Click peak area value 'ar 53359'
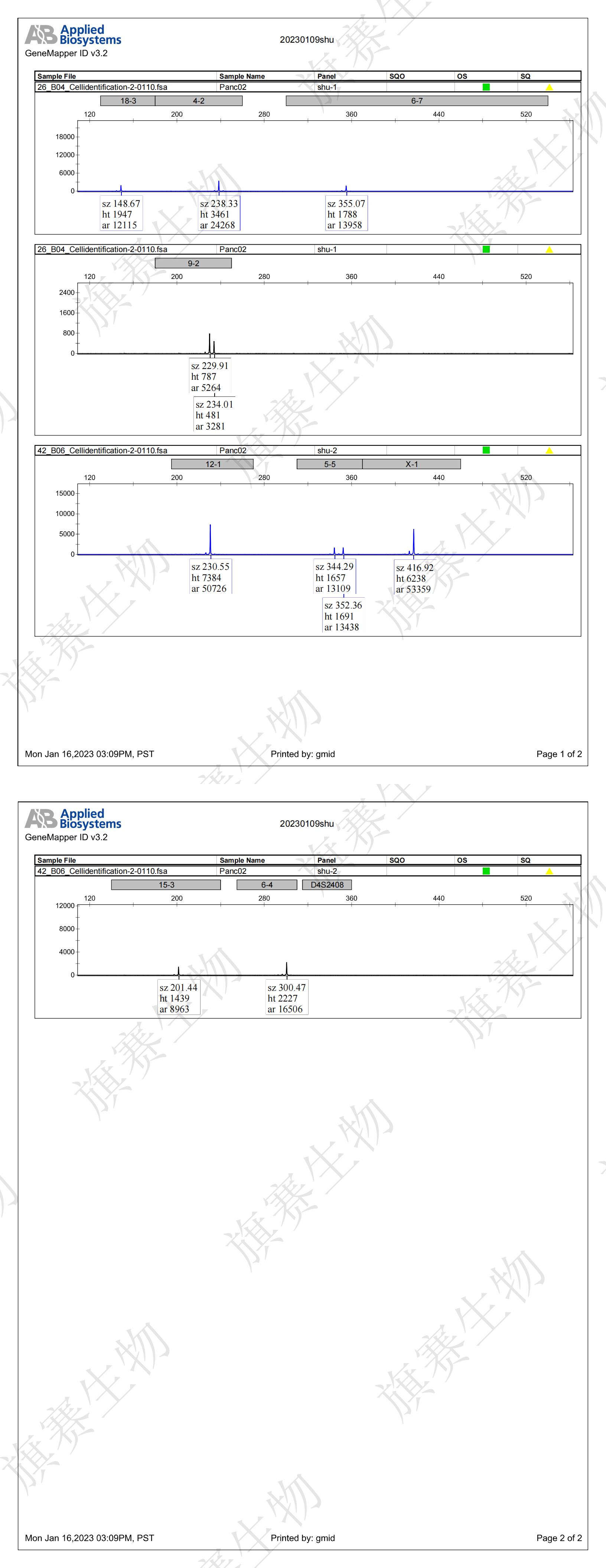The width and height of the screenshot is (606, 1568). (x=413, y=589)
